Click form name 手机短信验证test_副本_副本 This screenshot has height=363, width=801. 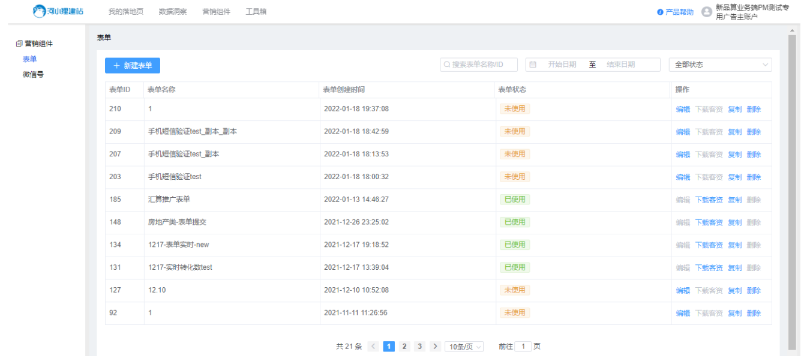pos(192,131)
